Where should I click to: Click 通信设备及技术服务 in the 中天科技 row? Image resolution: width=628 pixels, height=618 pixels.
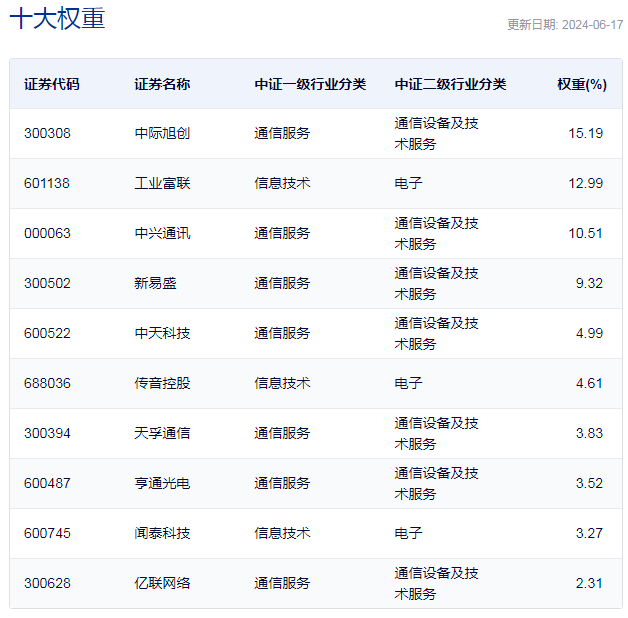[x=437, y=333]
